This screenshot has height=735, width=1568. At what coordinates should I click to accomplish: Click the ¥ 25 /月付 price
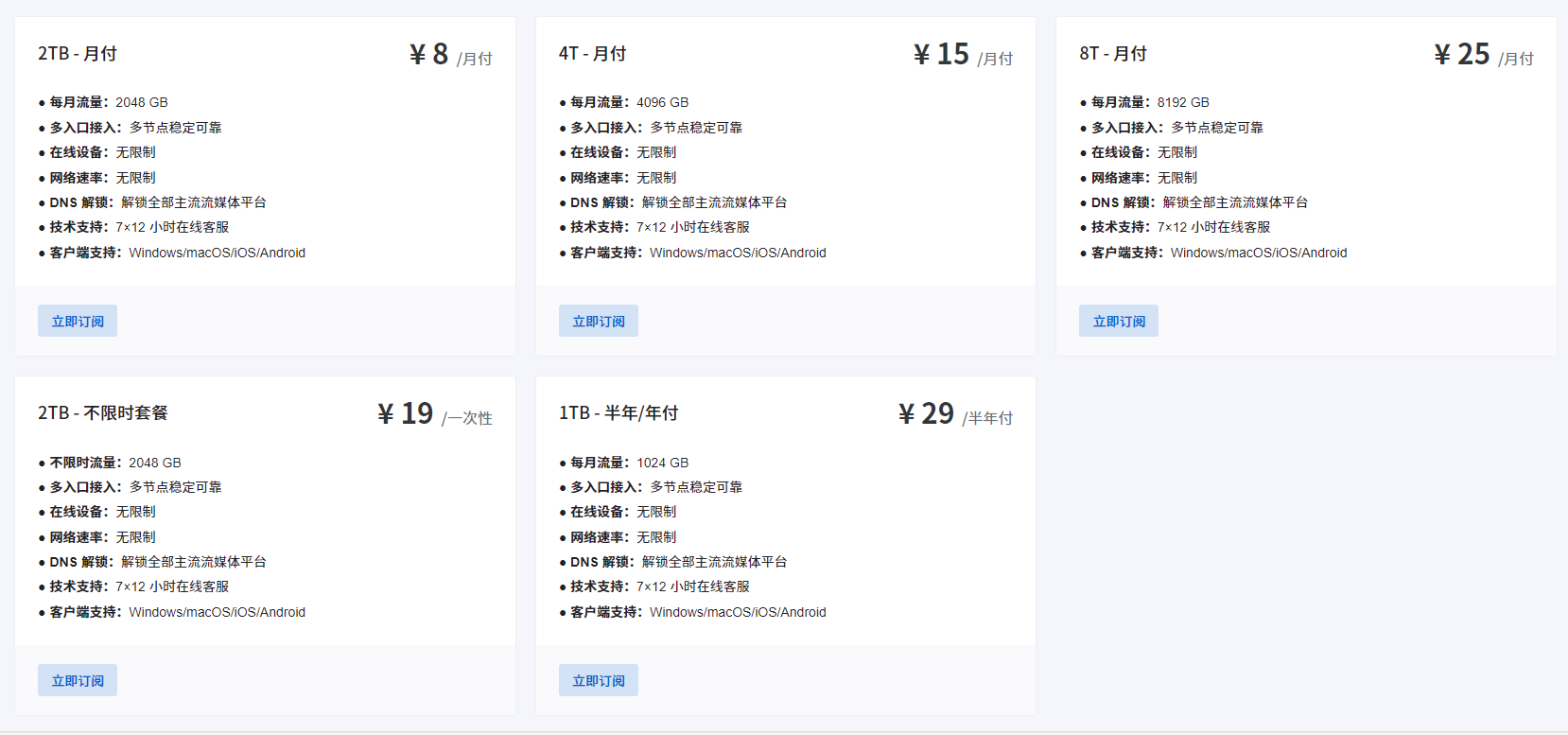click(1483, 55)
